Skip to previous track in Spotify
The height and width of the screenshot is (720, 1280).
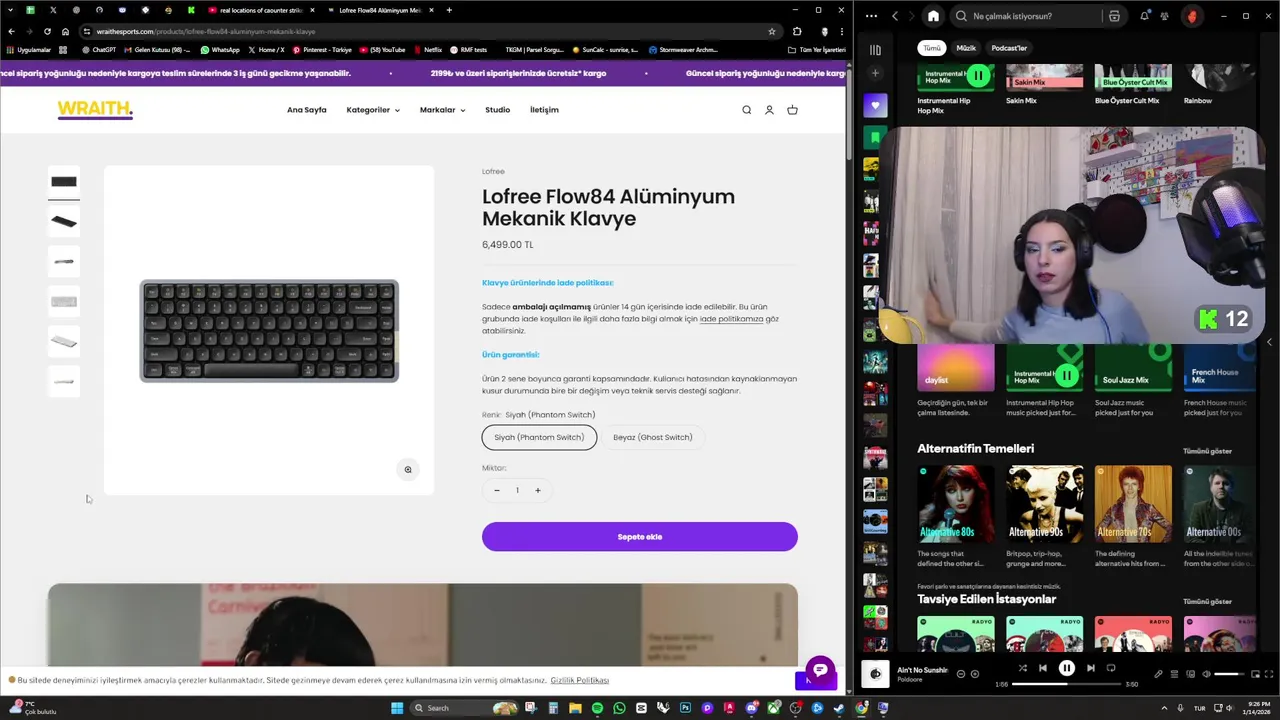(x=1042, y=668)
